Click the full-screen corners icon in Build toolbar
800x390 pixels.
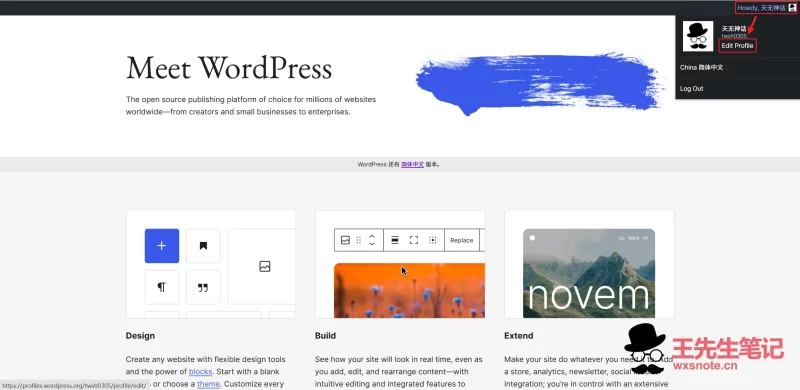[414, 240]
